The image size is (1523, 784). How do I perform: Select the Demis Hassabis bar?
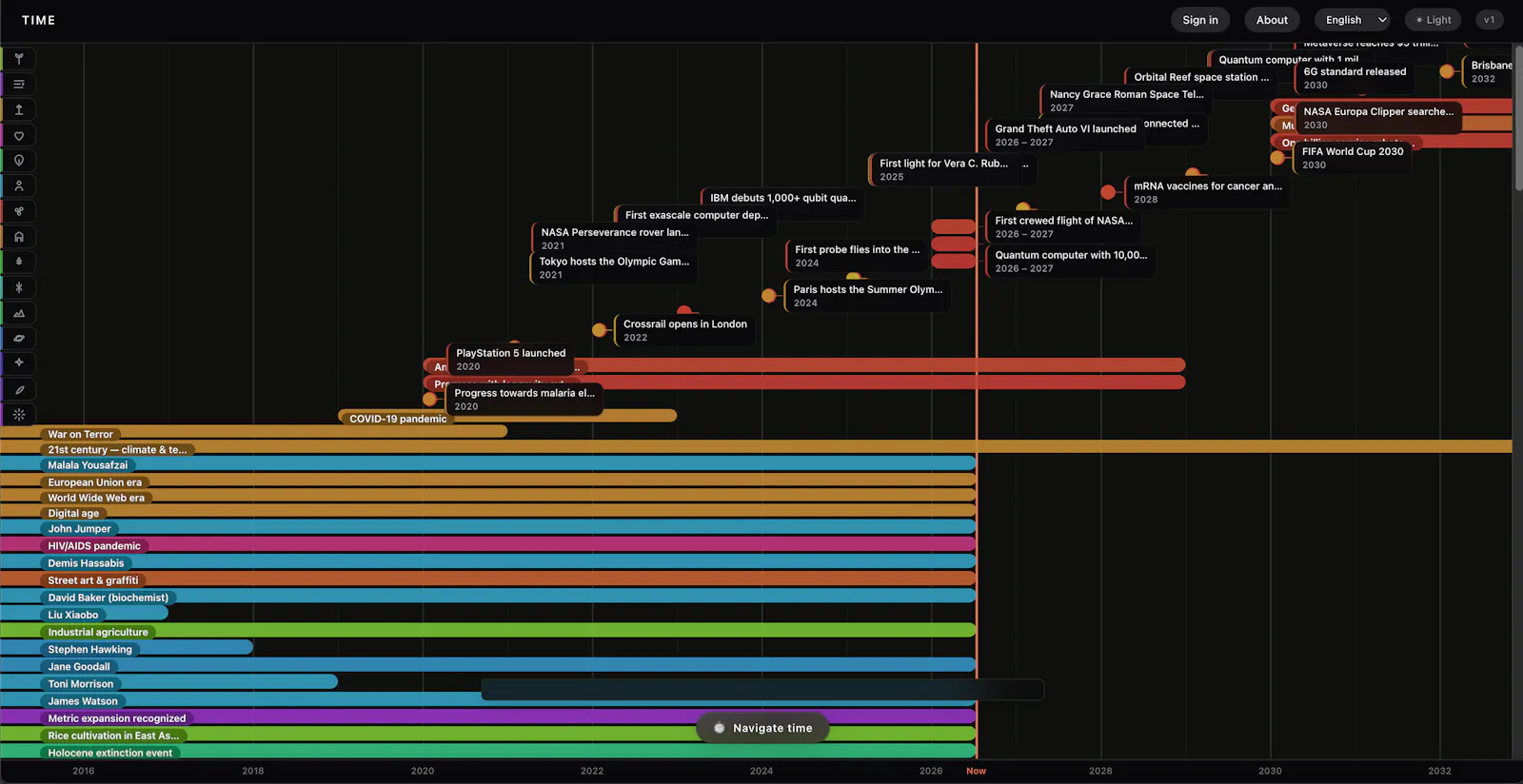487,561
